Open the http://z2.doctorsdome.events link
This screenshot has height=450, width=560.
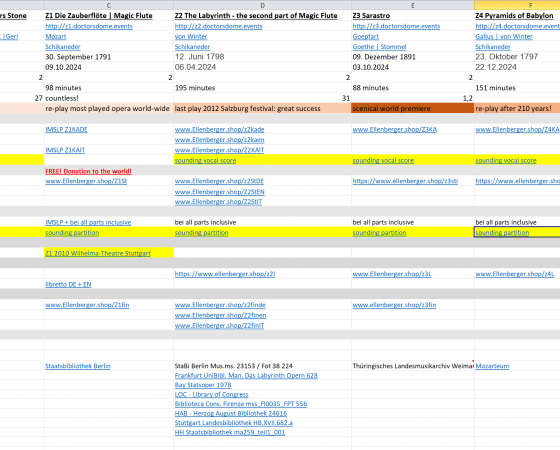[x=218, y=26]
